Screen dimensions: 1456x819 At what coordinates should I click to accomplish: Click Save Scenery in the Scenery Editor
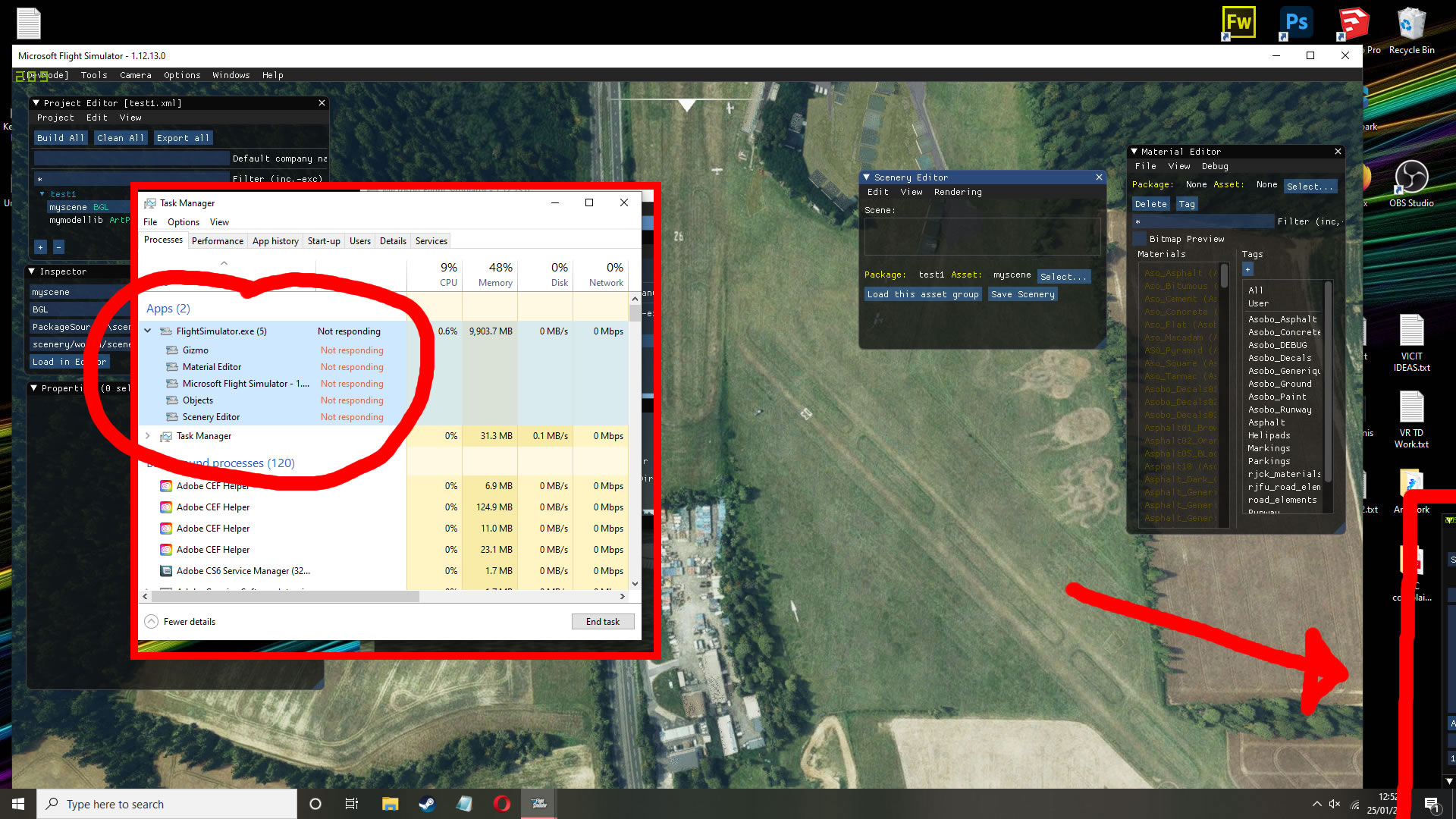[x=1022, y=294]
